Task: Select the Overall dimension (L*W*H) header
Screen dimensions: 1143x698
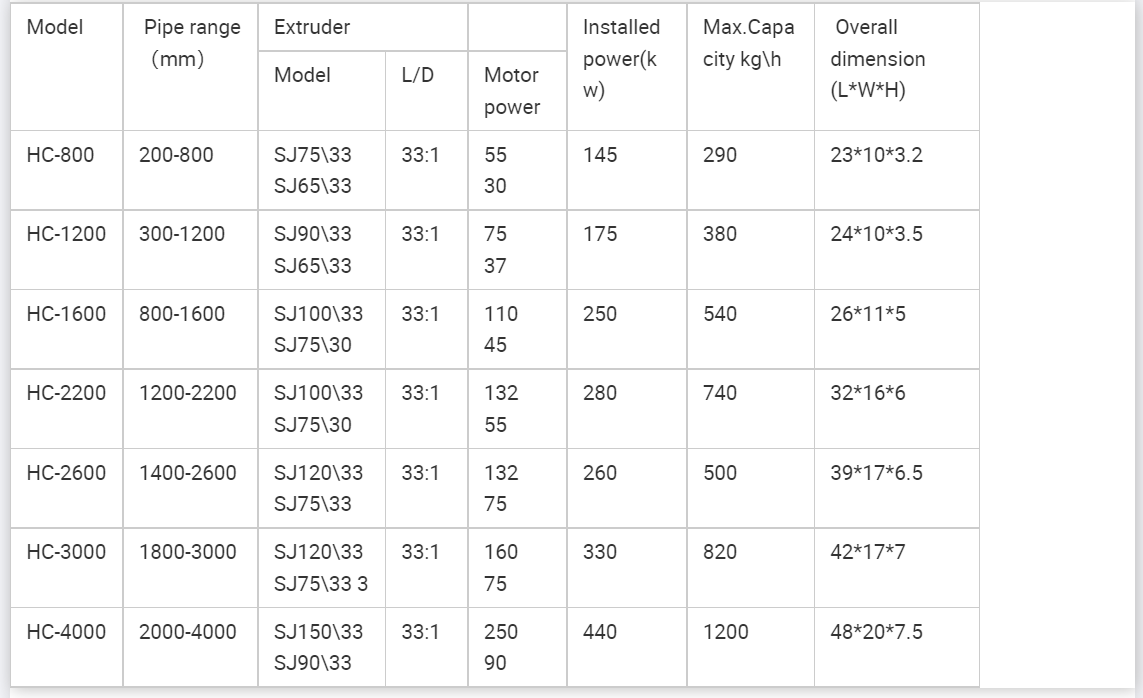Action: click(x=878, y=59)
